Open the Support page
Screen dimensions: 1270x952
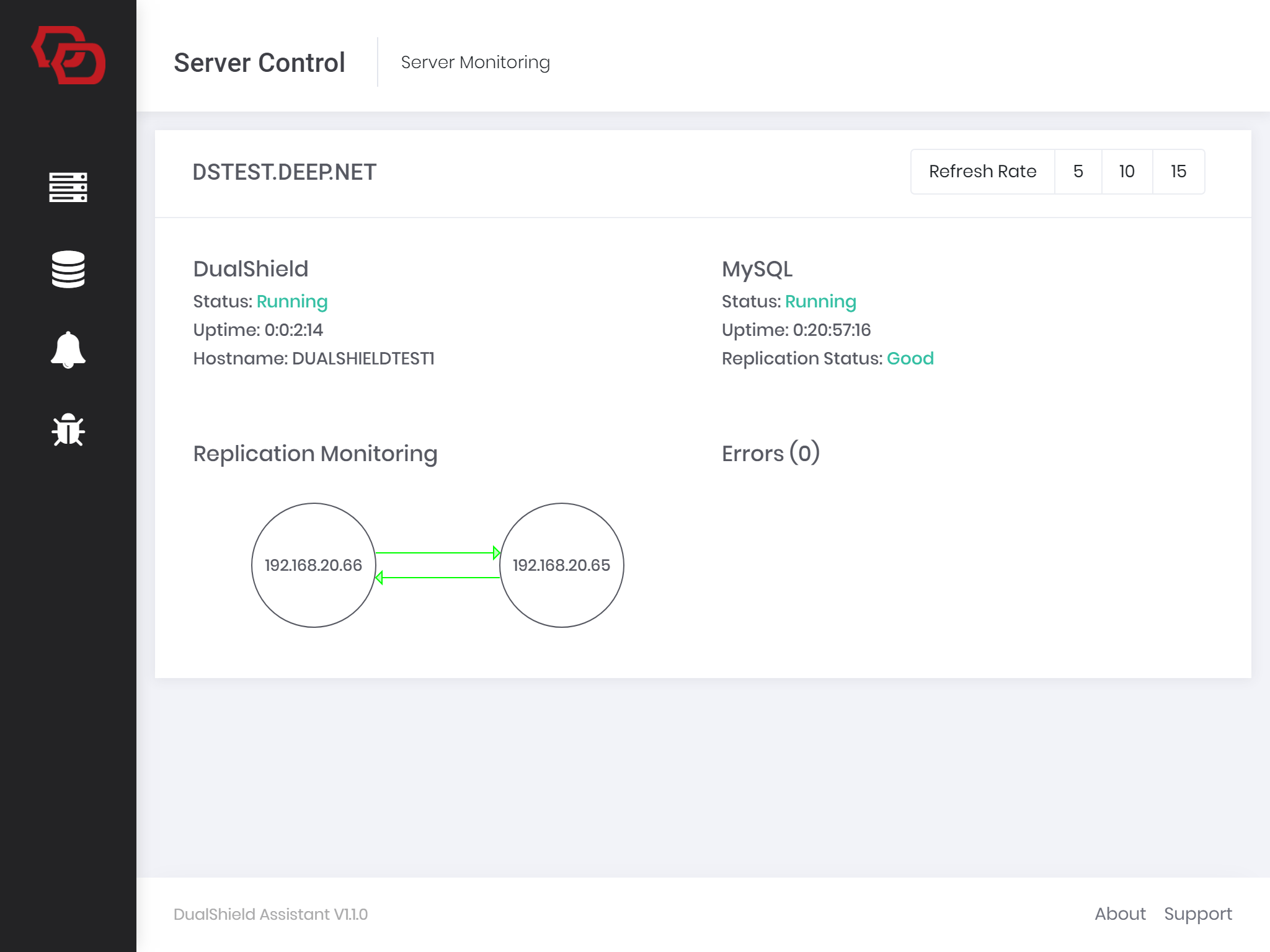[x=1198, y=914]
